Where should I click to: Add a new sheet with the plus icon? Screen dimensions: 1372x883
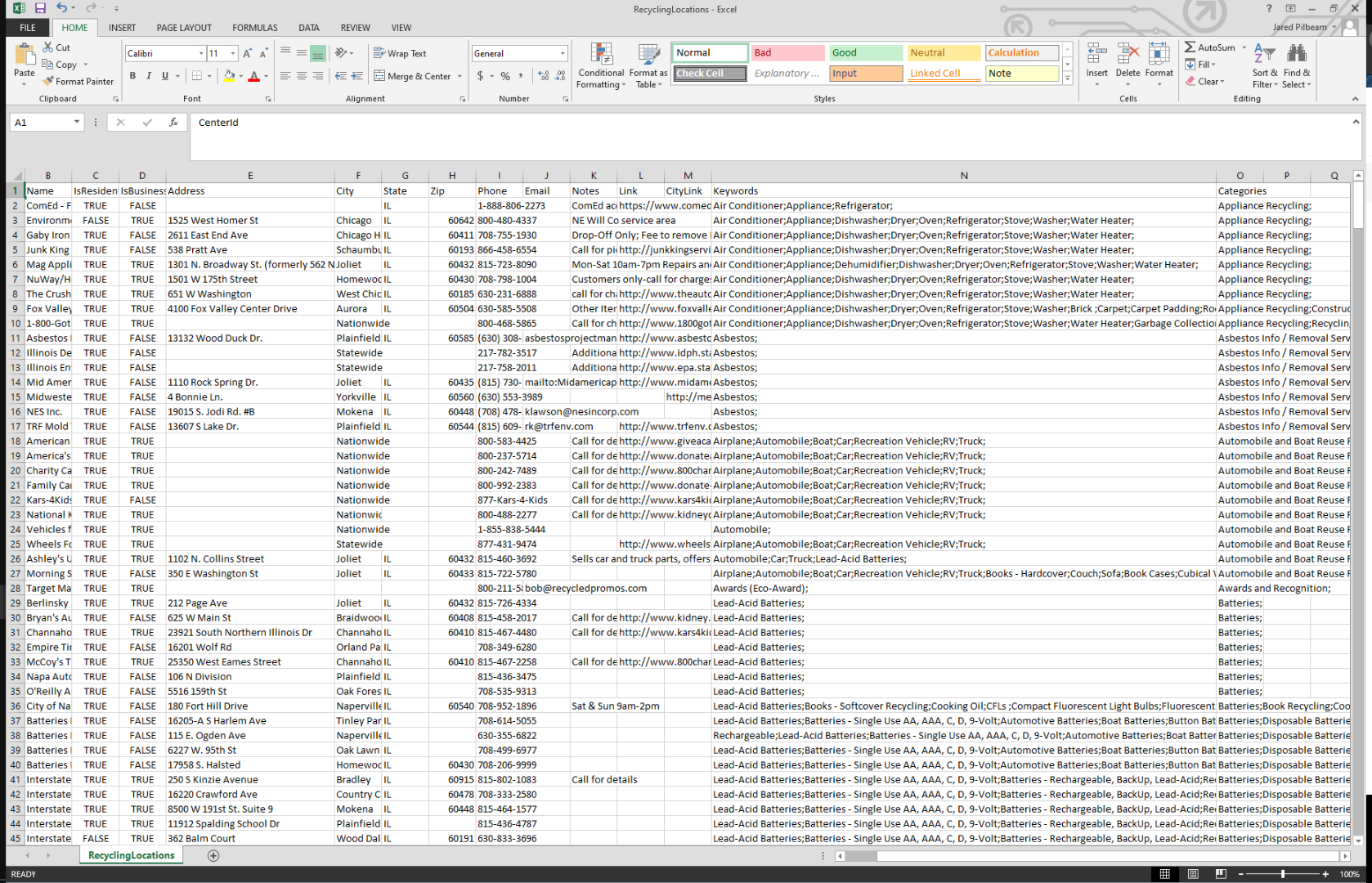(x=213, y=855)
